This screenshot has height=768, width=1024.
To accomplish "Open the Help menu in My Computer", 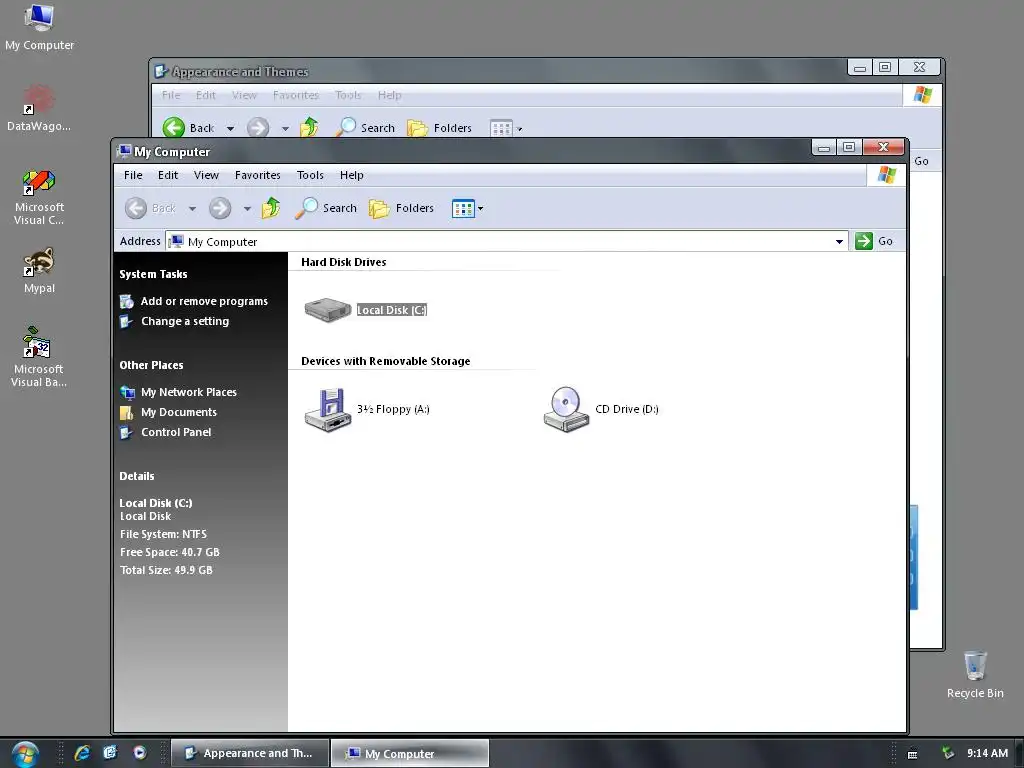I will coord(351,175).
